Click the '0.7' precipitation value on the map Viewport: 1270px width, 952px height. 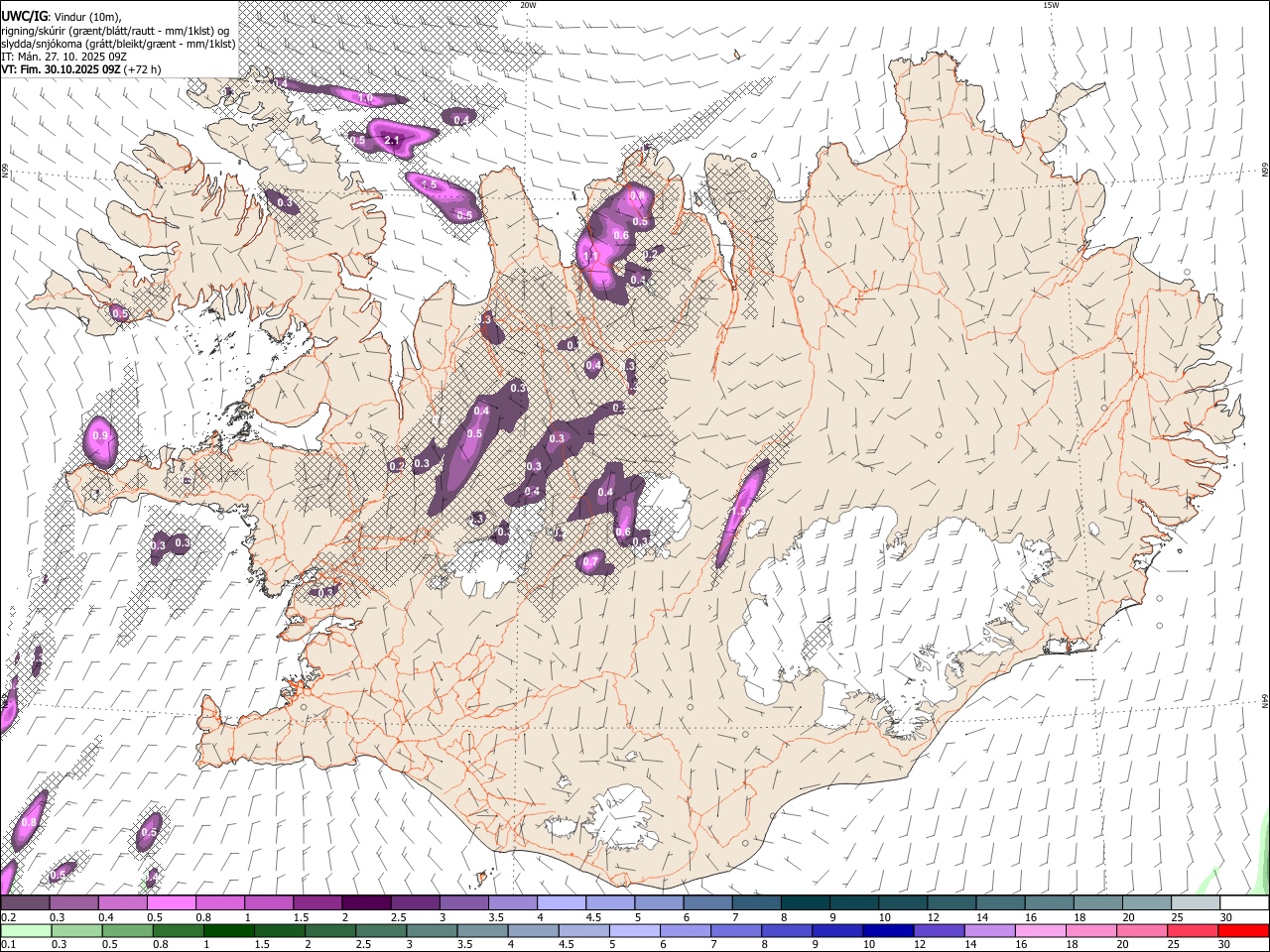click(x=590, y=562)
